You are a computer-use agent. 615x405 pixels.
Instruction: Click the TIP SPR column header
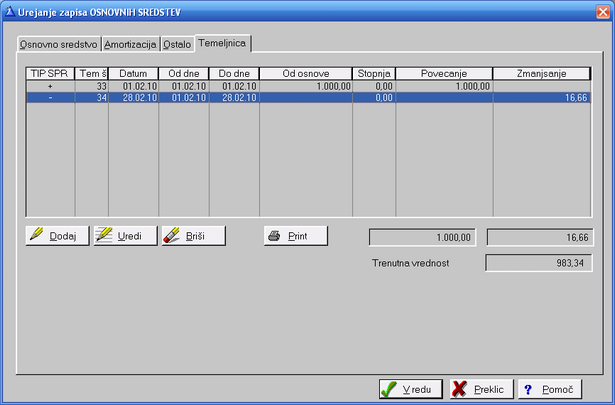(50, 74)
